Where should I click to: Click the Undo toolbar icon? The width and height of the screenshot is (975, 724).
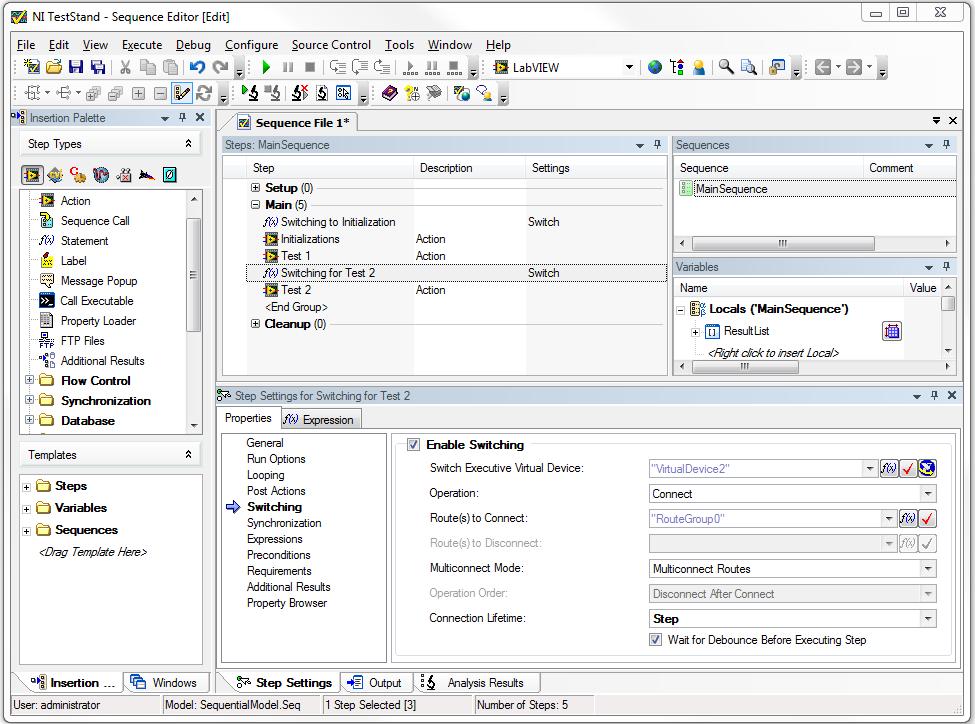click(197, 67)
